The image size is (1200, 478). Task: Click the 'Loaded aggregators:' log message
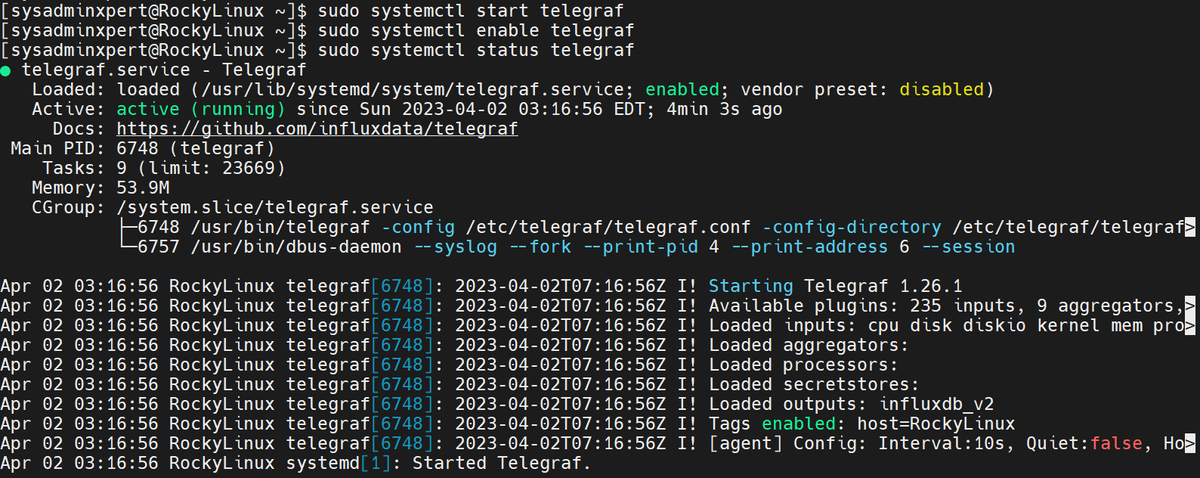point(808,346)
